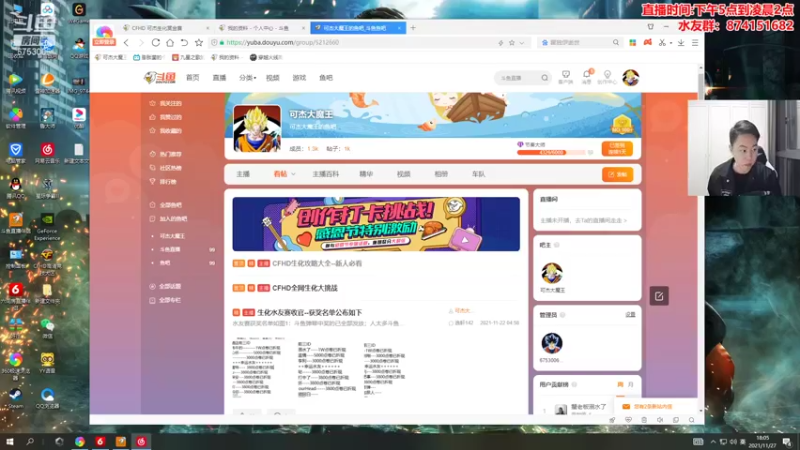The image size is (800, 450).
Task: Click the level progress bar
Action: (x=552, y=152)
